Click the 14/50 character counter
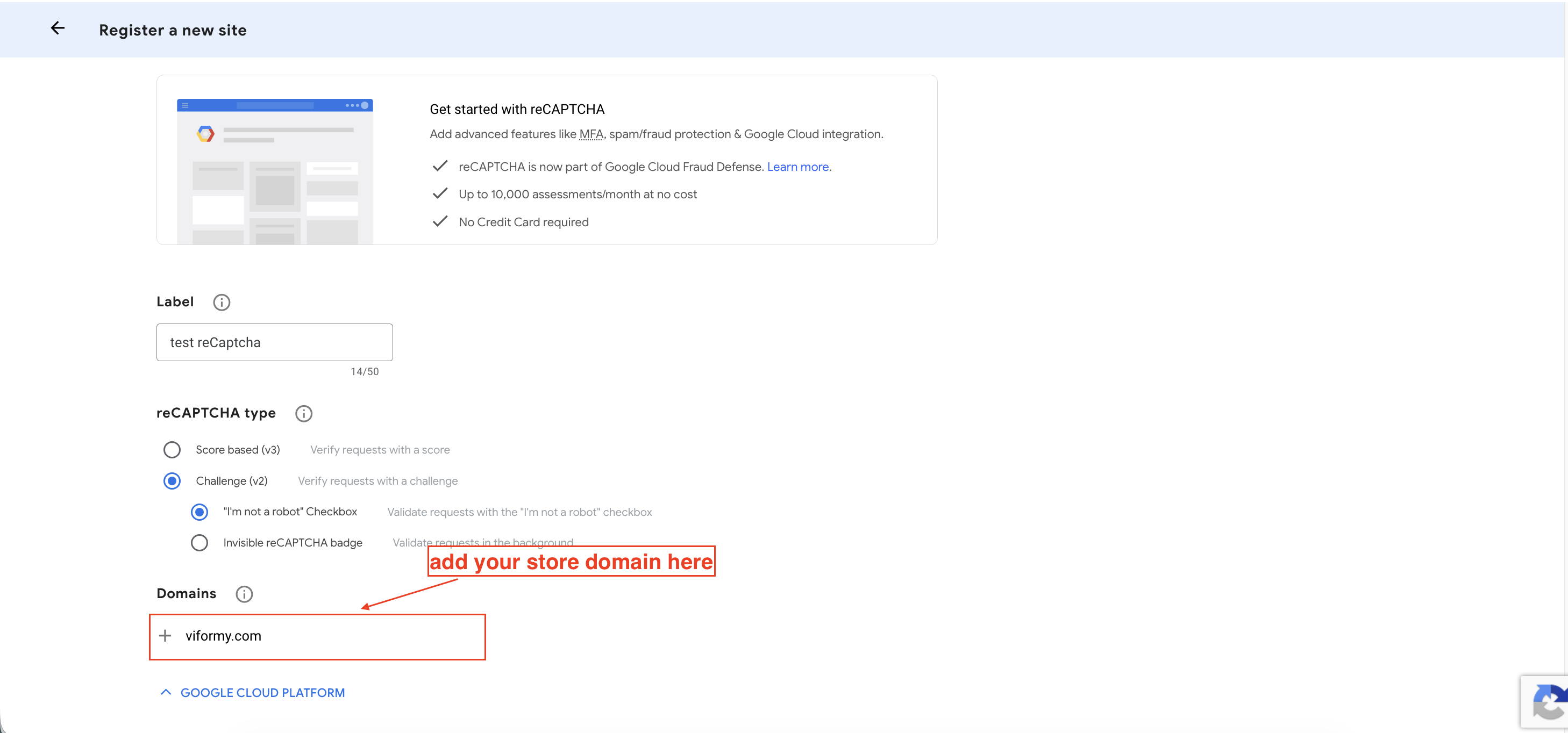Image resolution: width=1568 pixels, height=733 pixels. pos(365,372)
